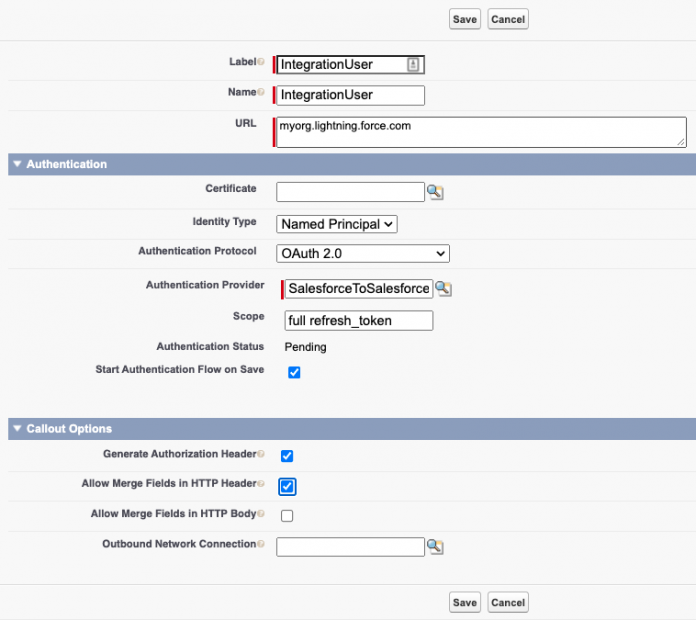Click the bottom Cancel button
The image size is (696, 620).
tap(508, 602)
